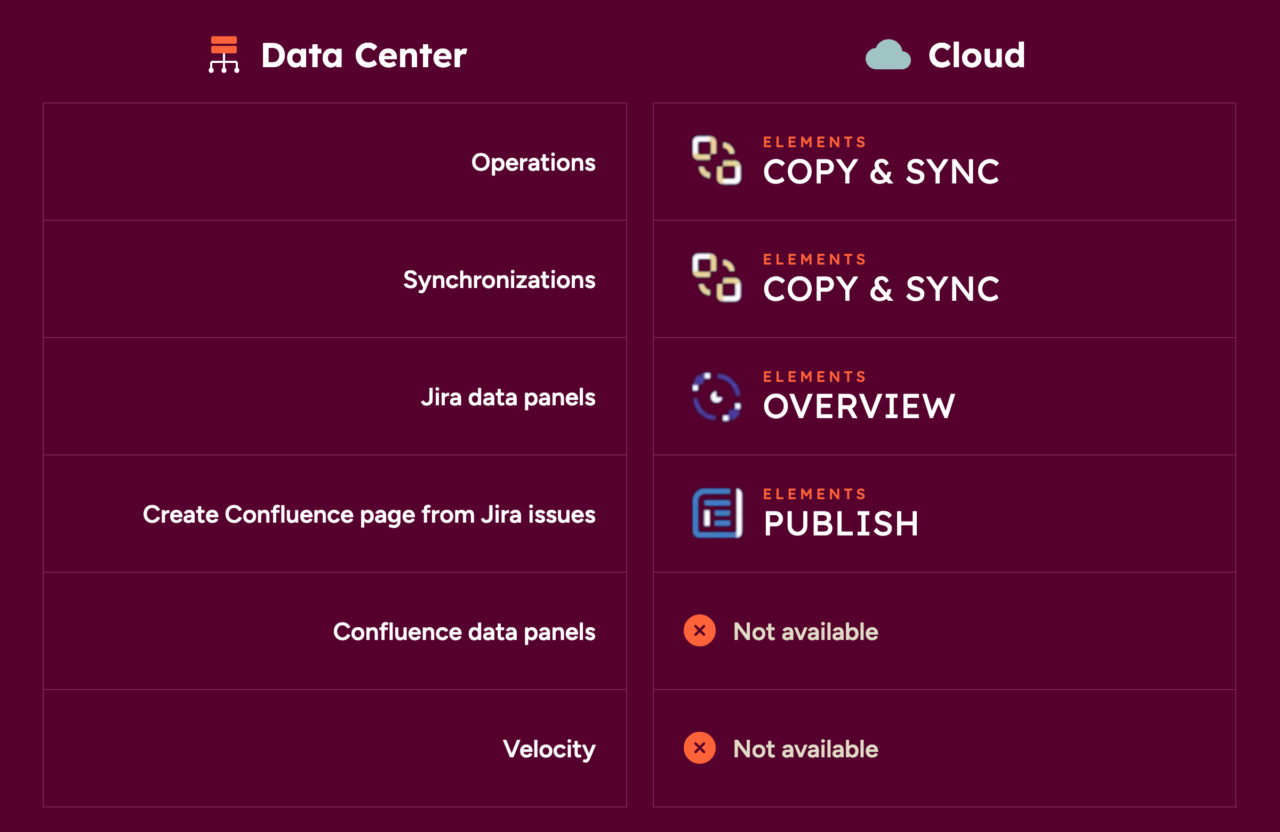Click 'Not available' text beside Confluence data panels
The height and width of the screenshot is (832, 1280).
tap(806, 632)
